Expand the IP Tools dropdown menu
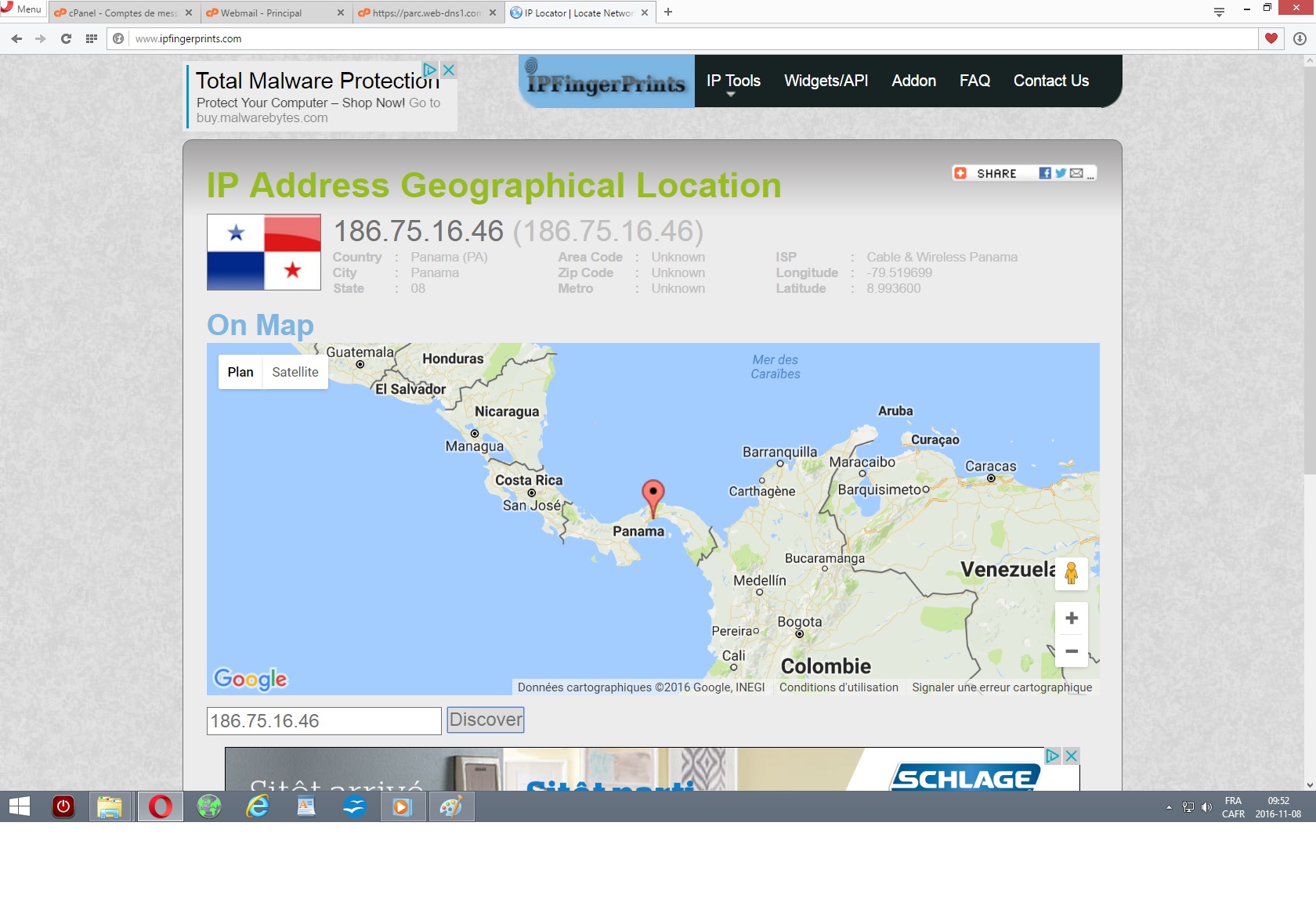Screen dimensions: 1316x909 coord(732,81)
